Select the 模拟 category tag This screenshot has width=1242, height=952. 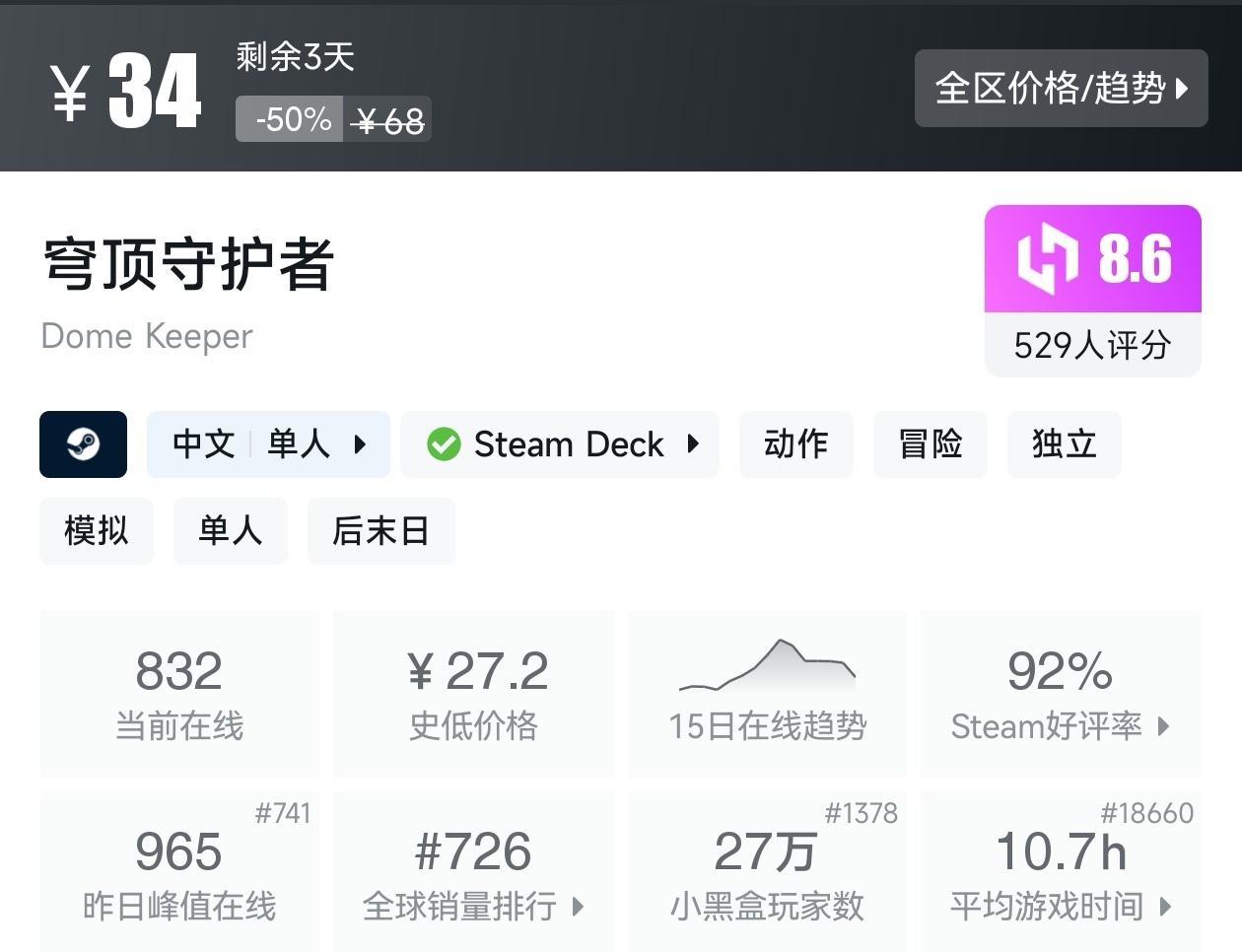pos(97,531)
